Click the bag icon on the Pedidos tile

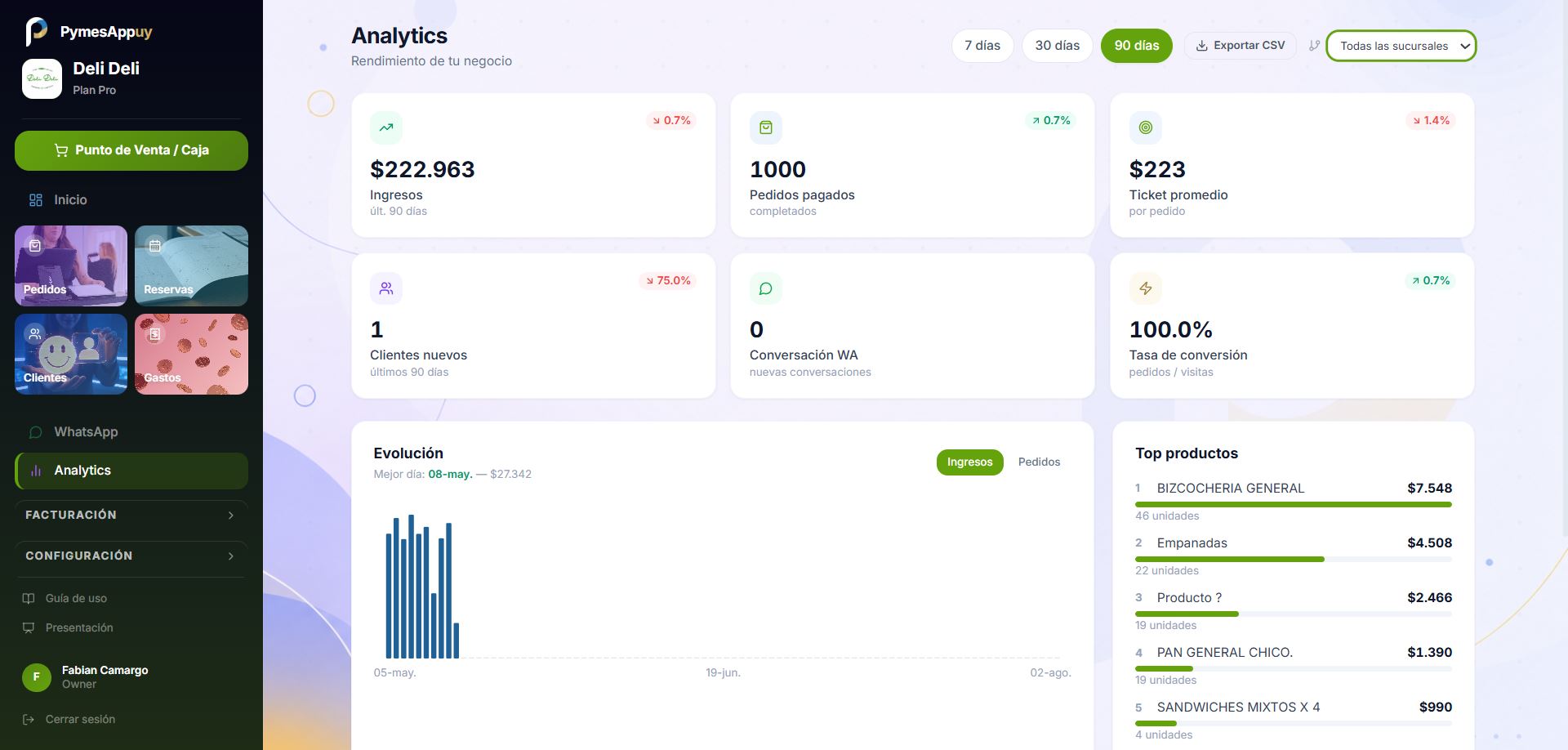tap(35, 246)
